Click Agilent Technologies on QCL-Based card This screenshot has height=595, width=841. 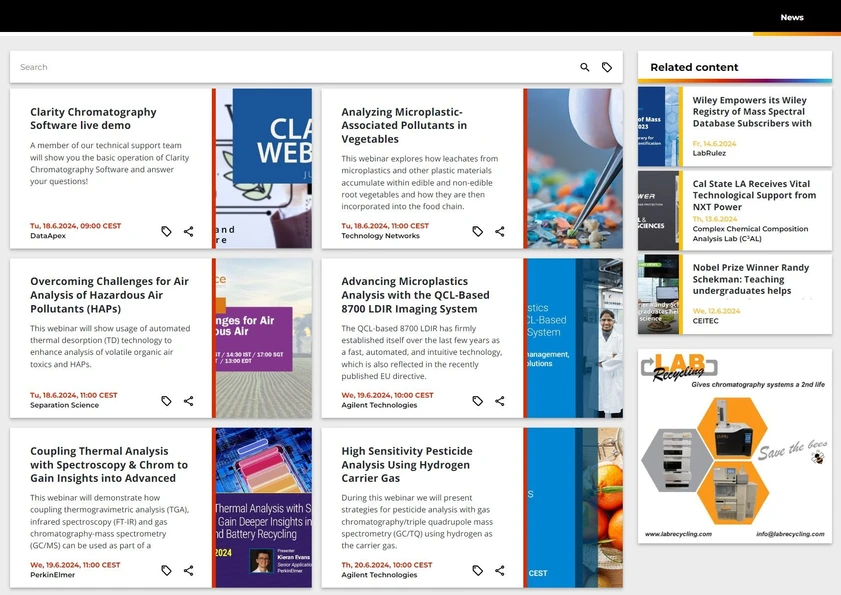(379, 405)
